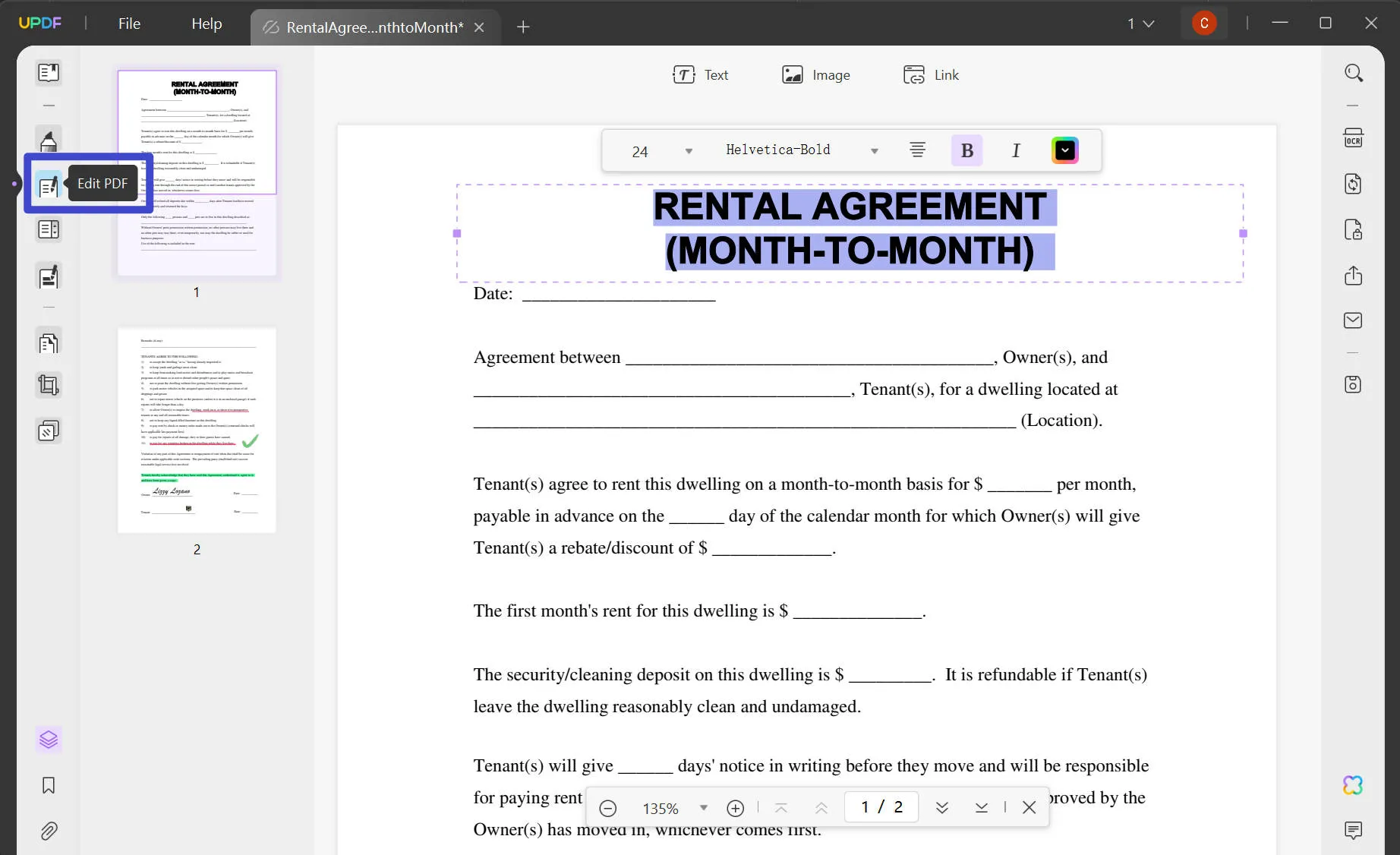Toggle bold formatting on the selected title
The image size is (1400, 855).
(966, 150)
